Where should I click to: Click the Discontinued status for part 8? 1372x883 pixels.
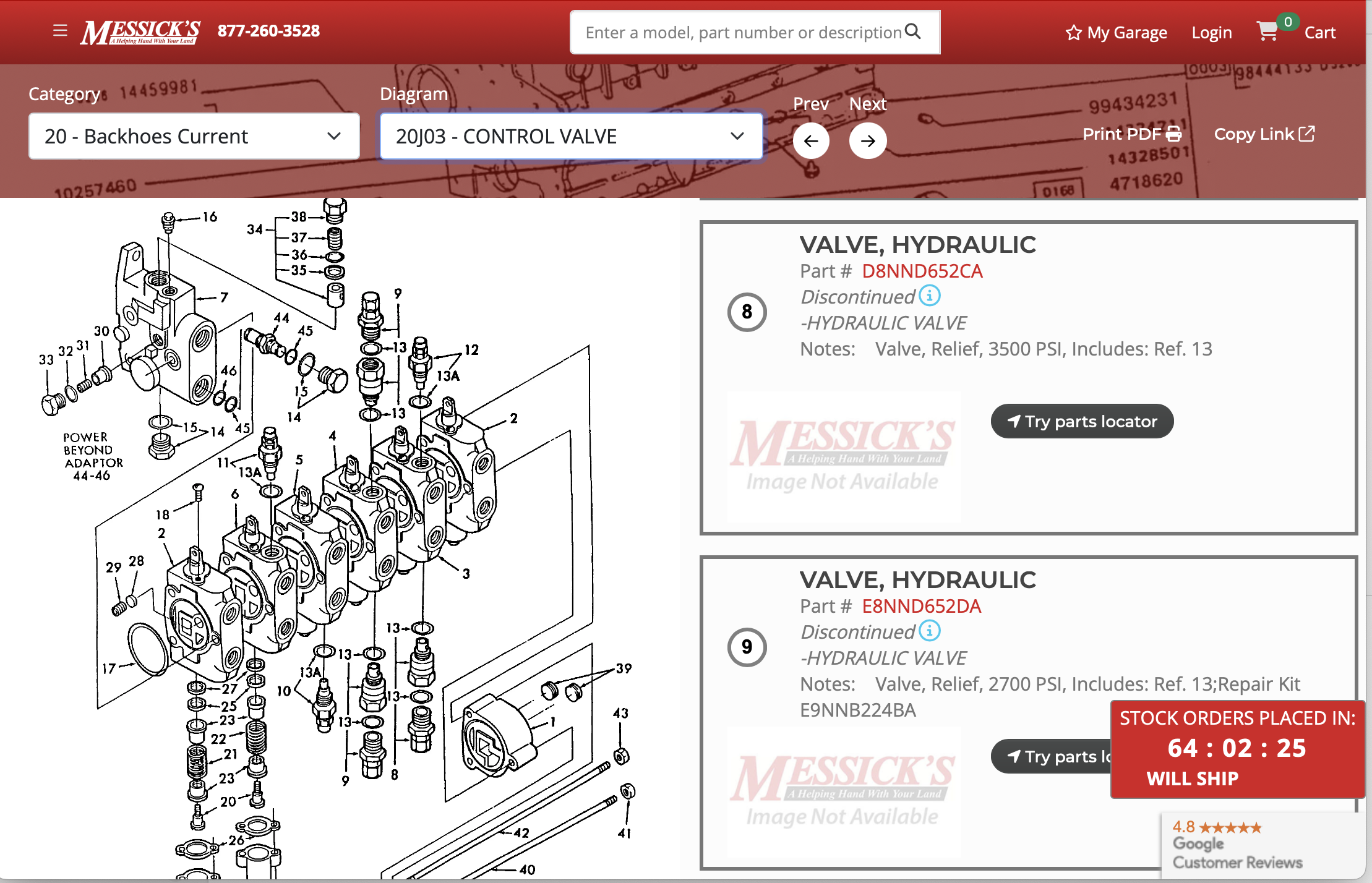(x=857, y=297)
